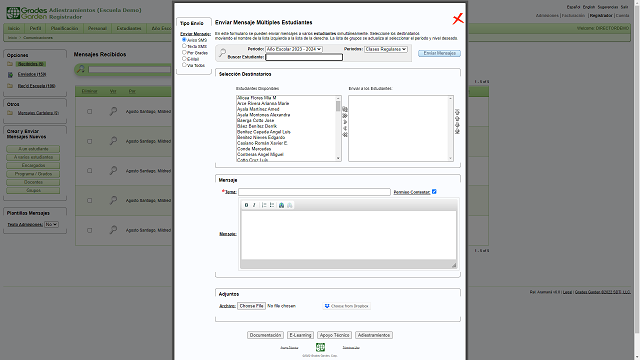This screenshot has height=360, width=640.
Task: Open the Periodo Año Escolar dropdown
Action: pos(293,49)
